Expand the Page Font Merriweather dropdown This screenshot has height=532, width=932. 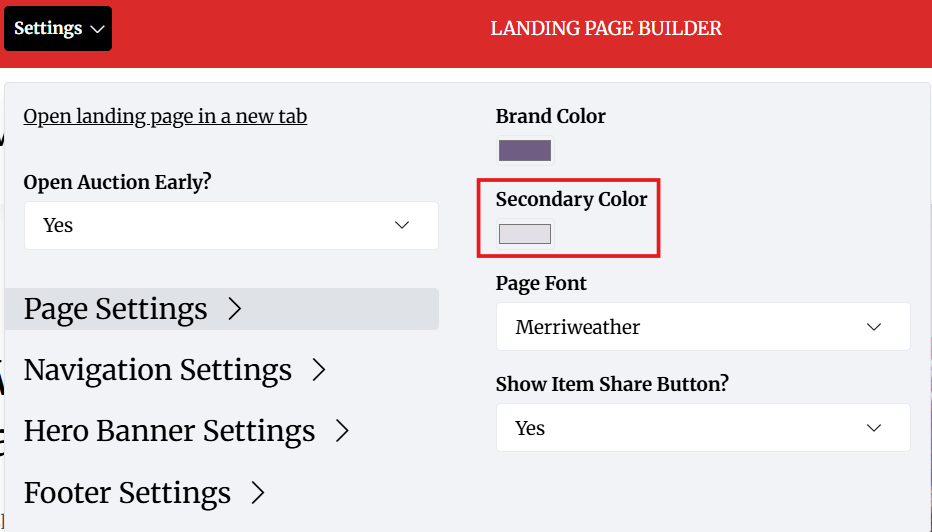pyautogui.click(x=703, y=327)
